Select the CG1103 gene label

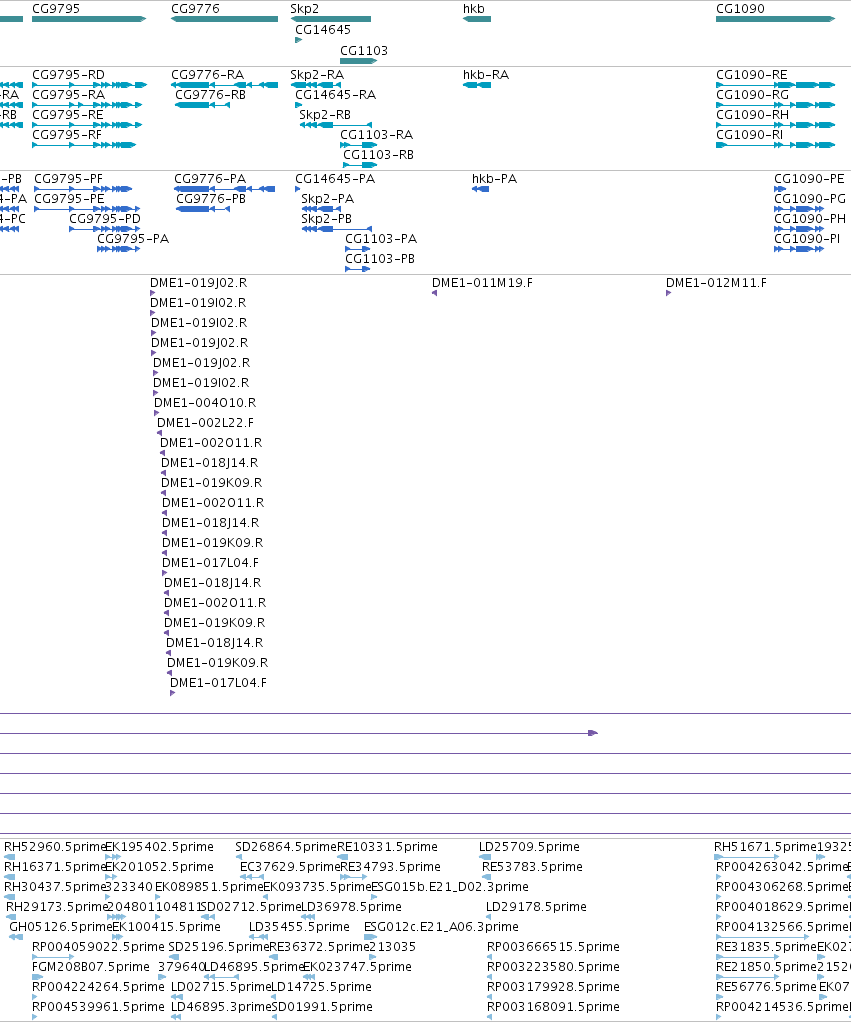coord(364,51)
